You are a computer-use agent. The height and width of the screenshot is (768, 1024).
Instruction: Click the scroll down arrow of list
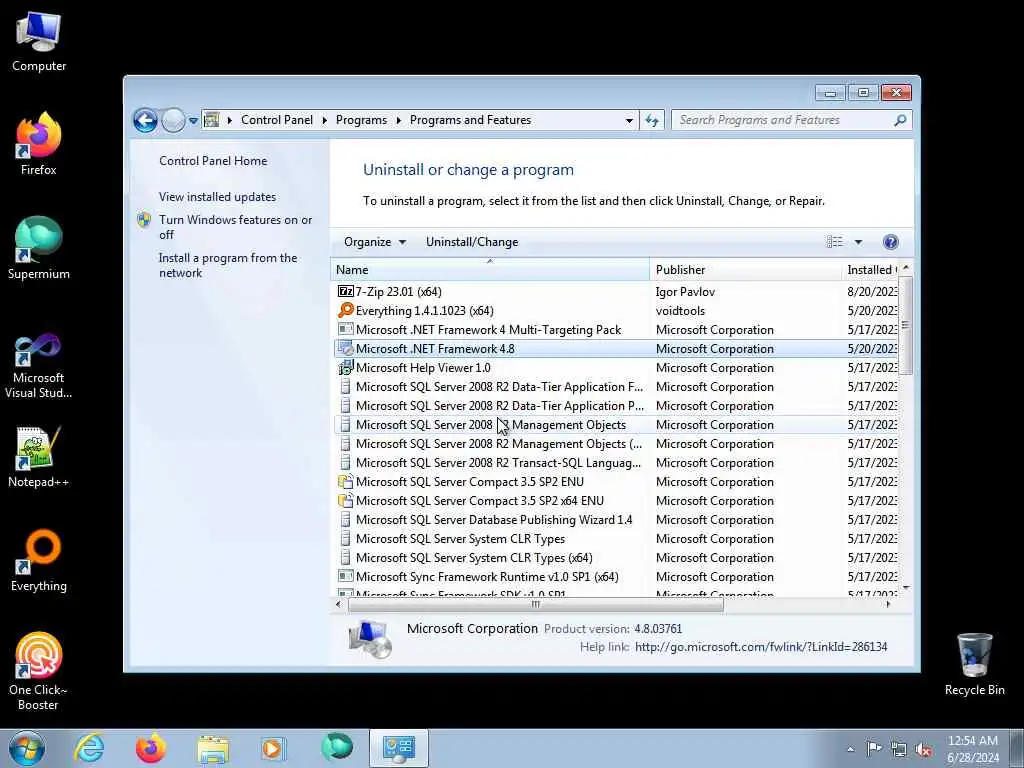click(905, 588)
